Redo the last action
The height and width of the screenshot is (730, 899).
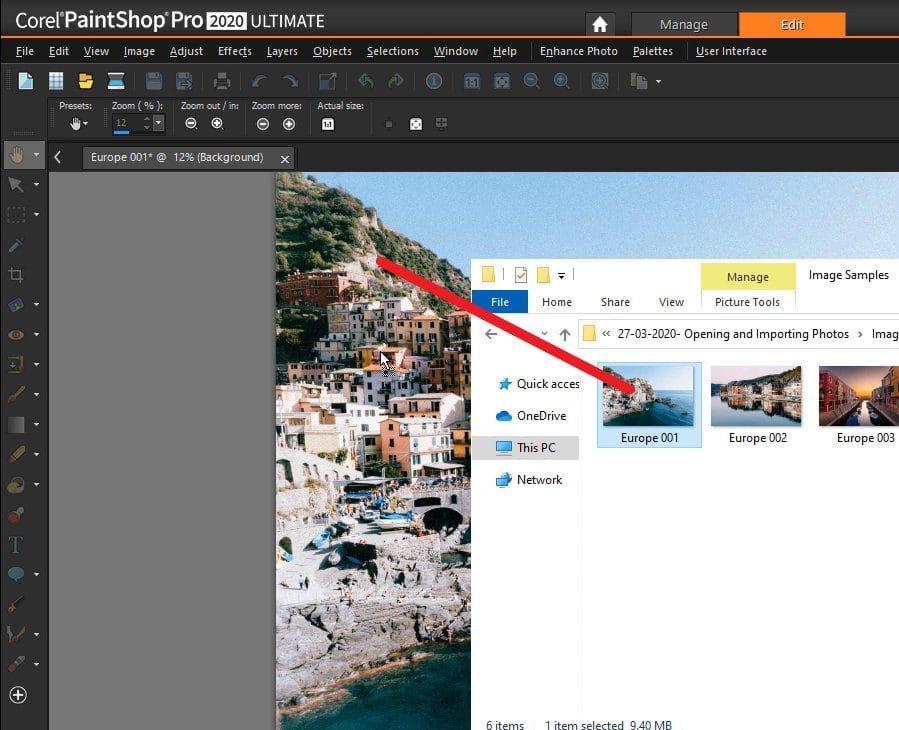coord(288,80)
